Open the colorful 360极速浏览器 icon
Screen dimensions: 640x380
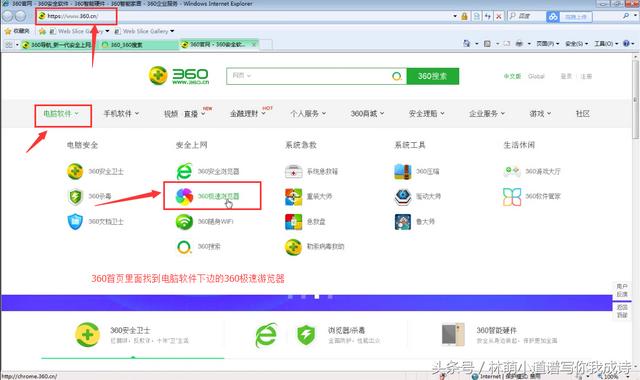pyautogui.click(x=184, y=197)
